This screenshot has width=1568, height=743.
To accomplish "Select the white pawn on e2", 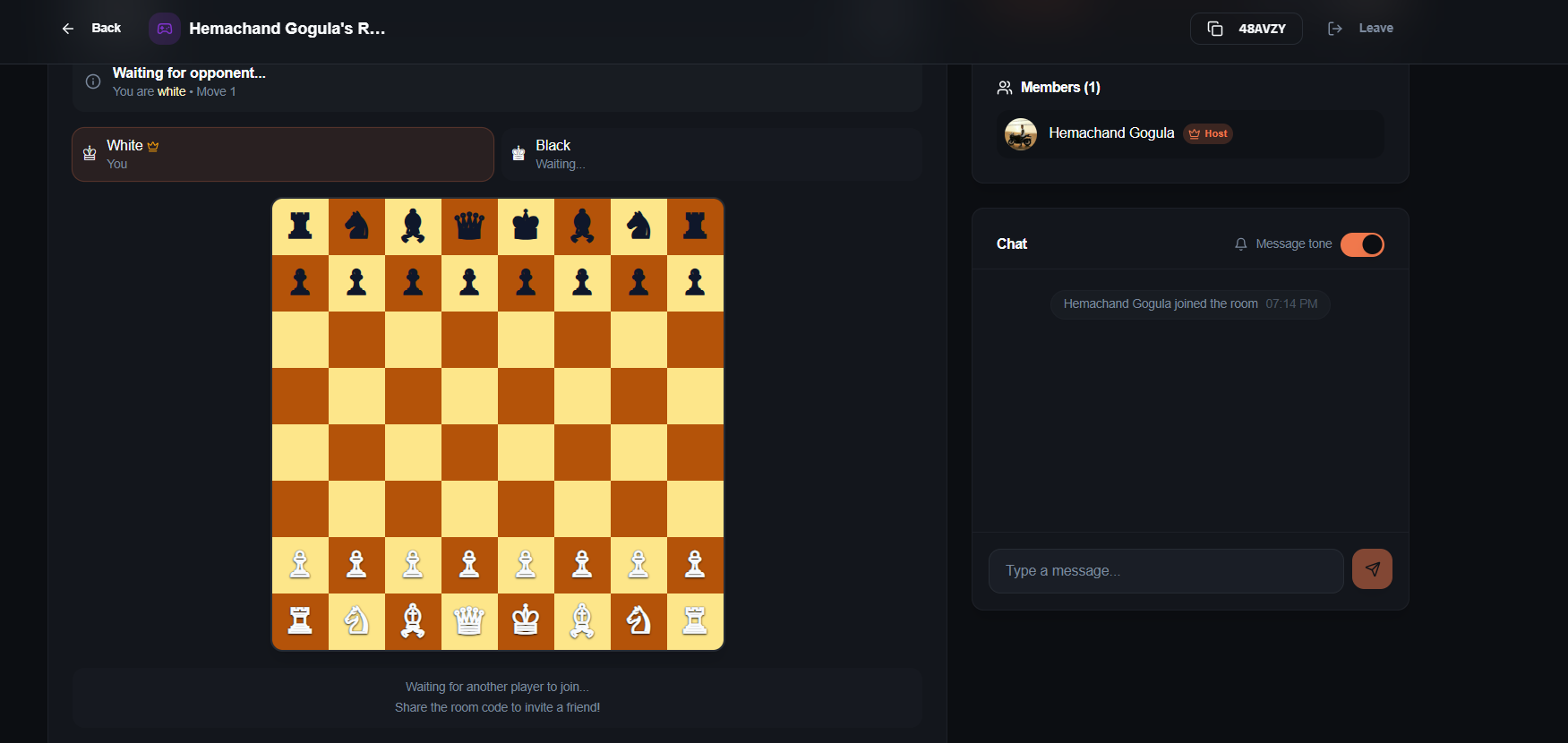I will point(526,565).
